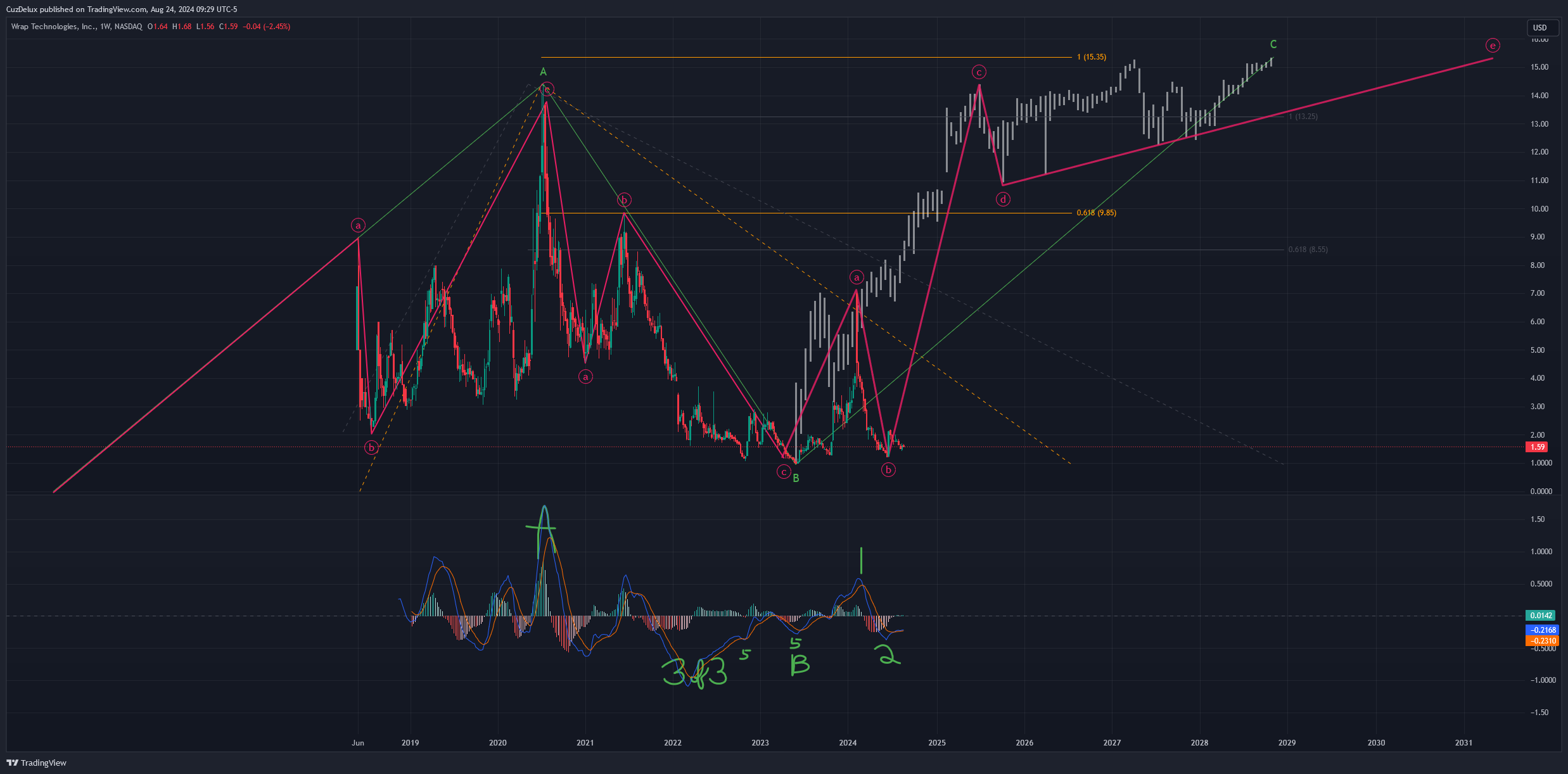Click the change value −0.04 (−2.45%)
The height and width of the screenshot is (774, 1568).
point(267,27)
